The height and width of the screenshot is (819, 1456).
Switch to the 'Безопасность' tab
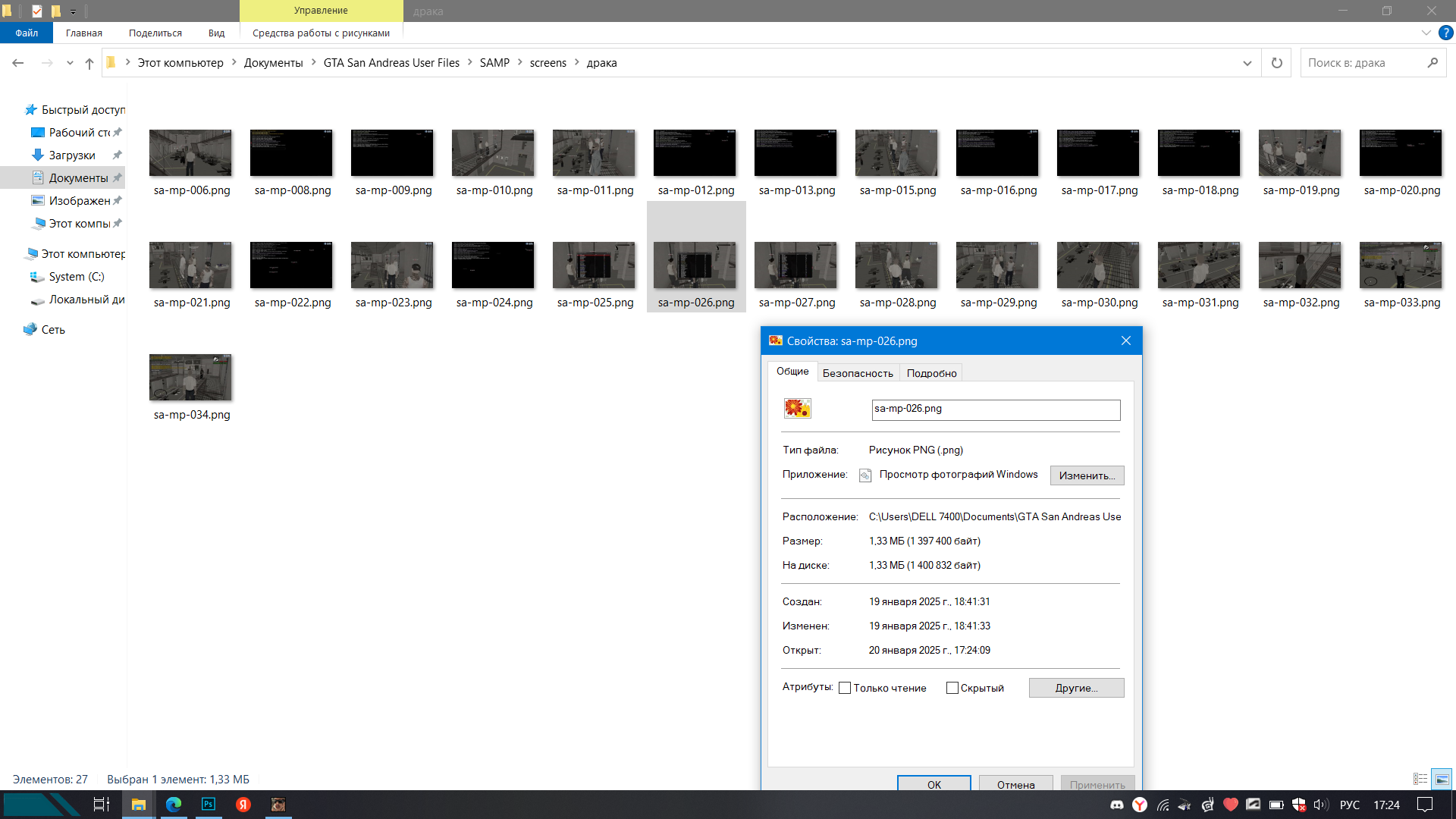click(x=858, y=373)
